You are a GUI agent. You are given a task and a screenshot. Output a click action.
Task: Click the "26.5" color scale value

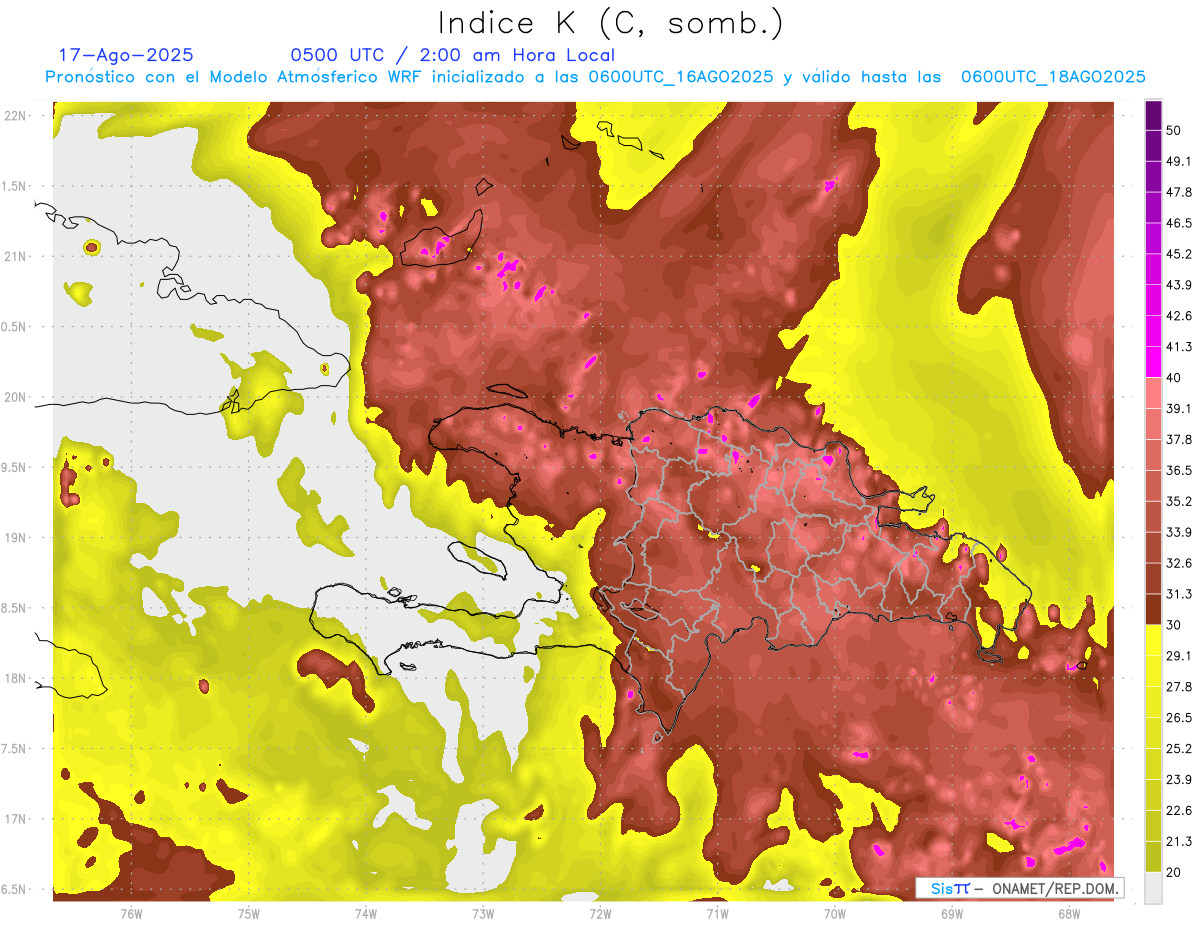[1179, 718]
